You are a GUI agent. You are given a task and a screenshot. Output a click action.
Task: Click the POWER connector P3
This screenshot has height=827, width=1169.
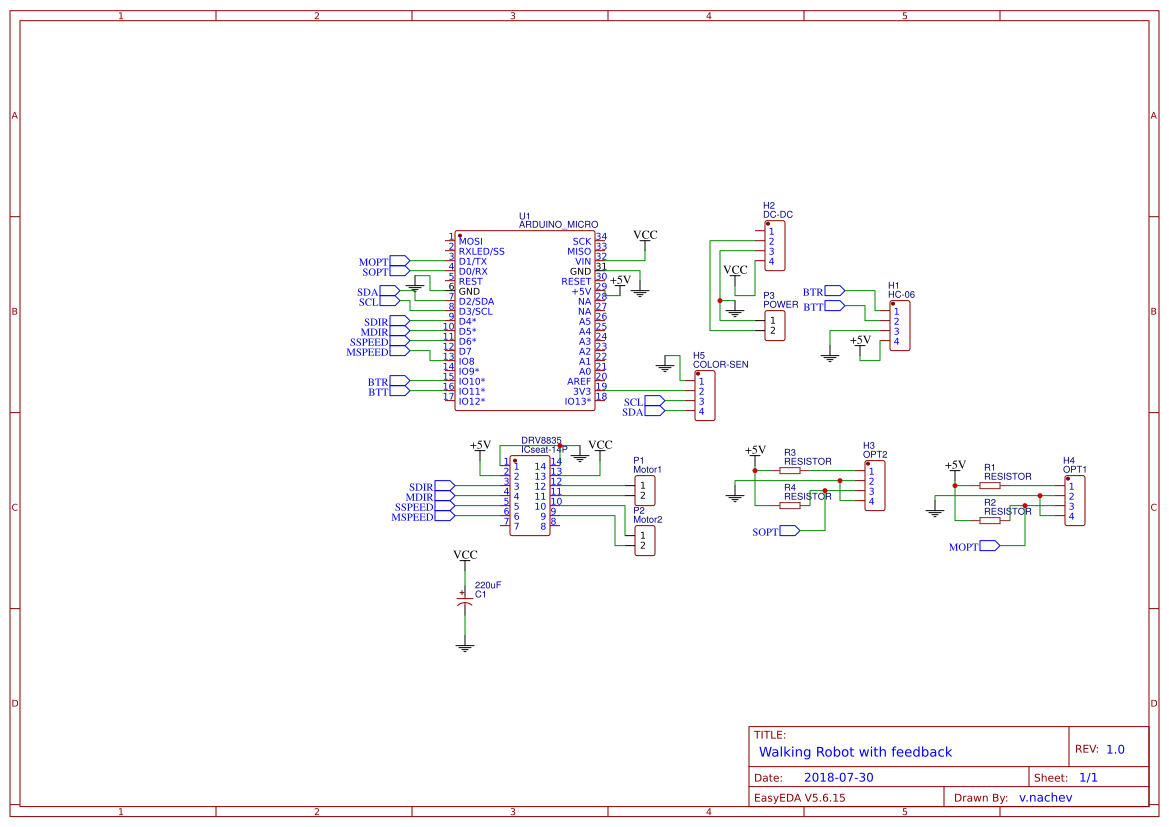(773, 324)
